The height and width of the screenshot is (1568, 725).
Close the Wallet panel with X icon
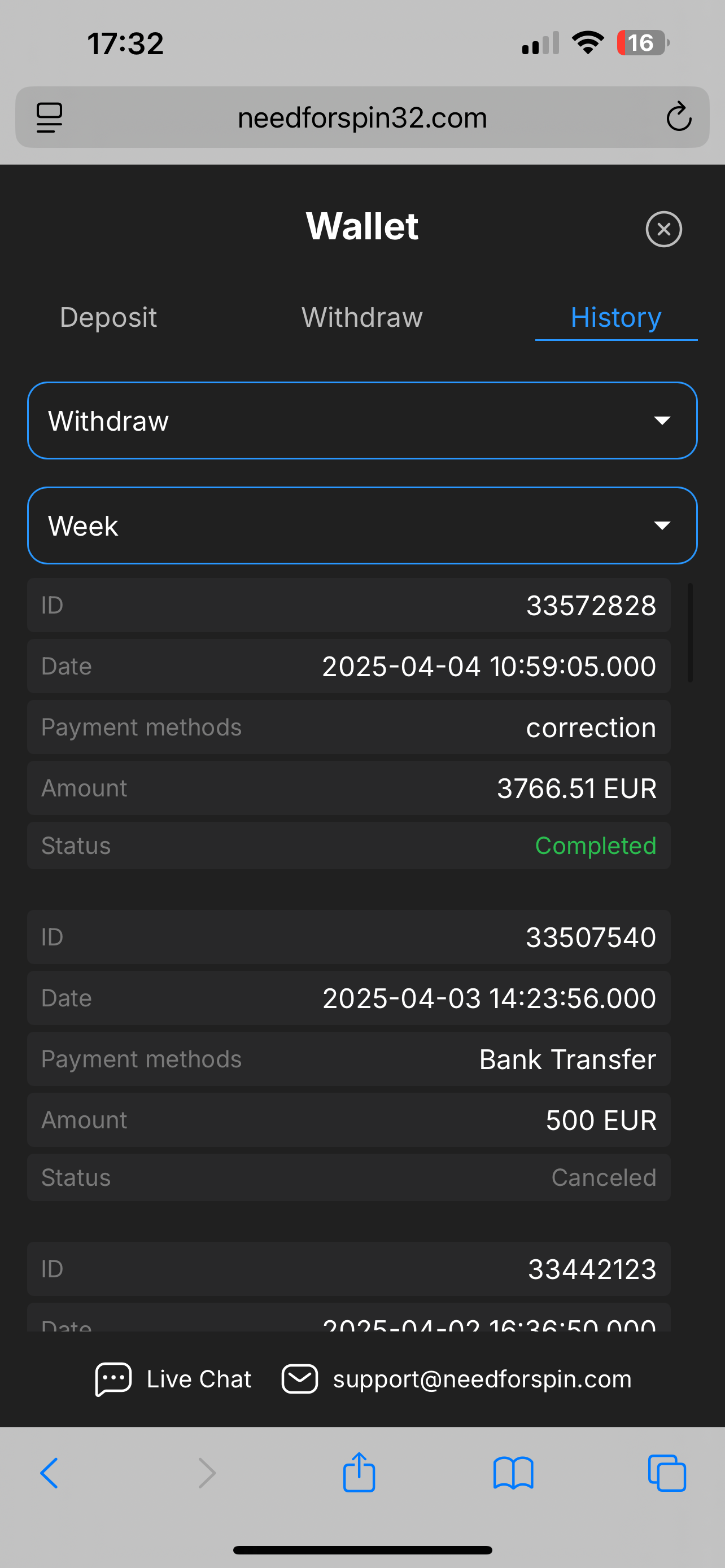[663, 229]
